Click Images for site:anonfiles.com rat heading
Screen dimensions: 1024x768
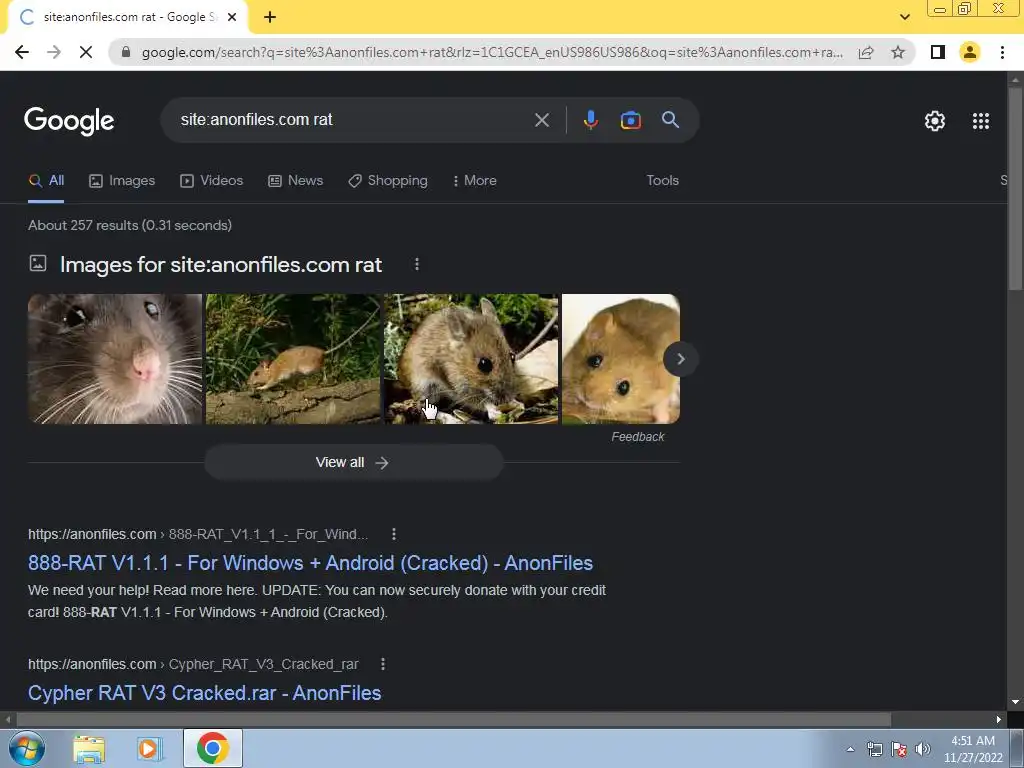[221, 264]
